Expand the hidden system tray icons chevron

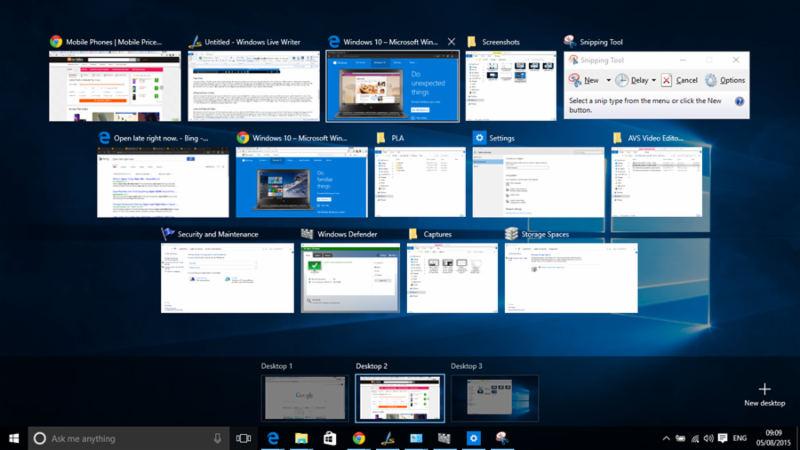[x=666, y=438]
